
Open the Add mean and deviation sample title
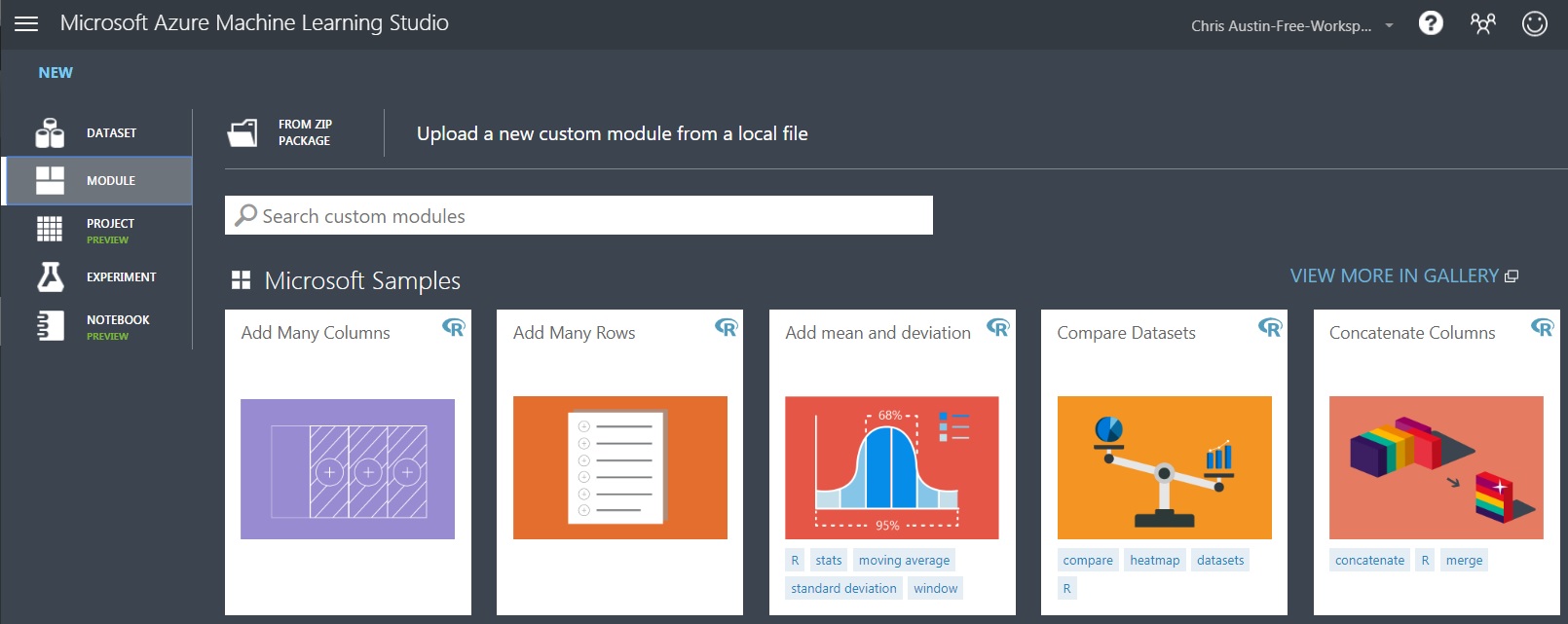pyautogui.click(x=877, y=333)
